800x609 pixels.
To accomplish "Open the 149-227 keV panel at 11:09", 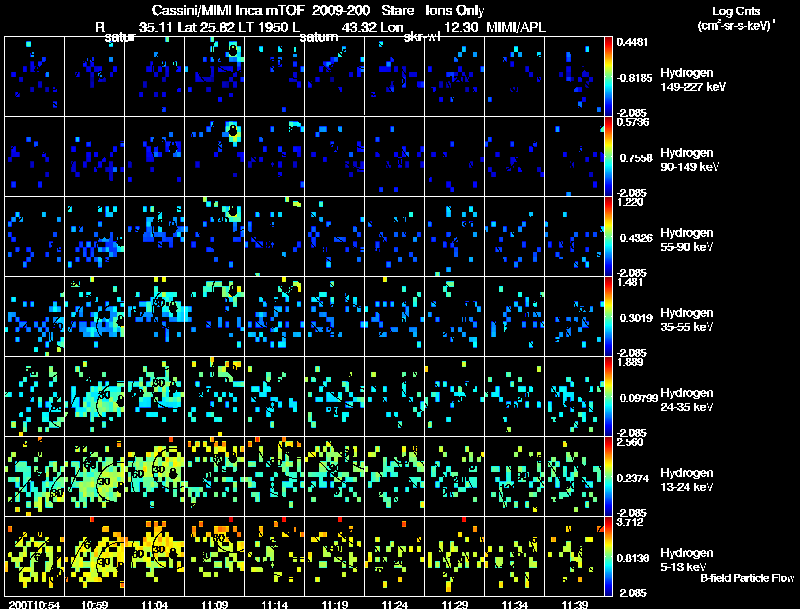I will [215, 77].
